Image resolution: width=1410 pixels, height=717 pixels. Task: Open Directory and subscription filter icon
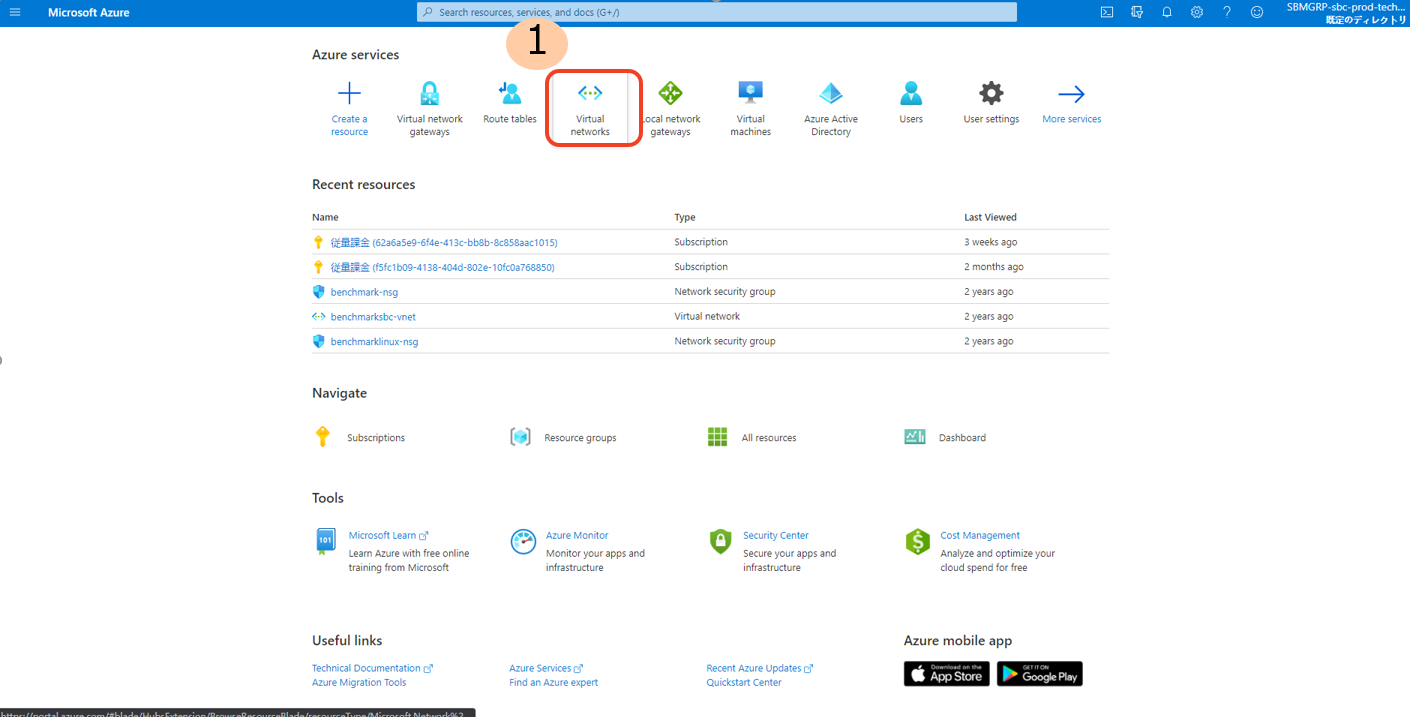coord(1137,12)
